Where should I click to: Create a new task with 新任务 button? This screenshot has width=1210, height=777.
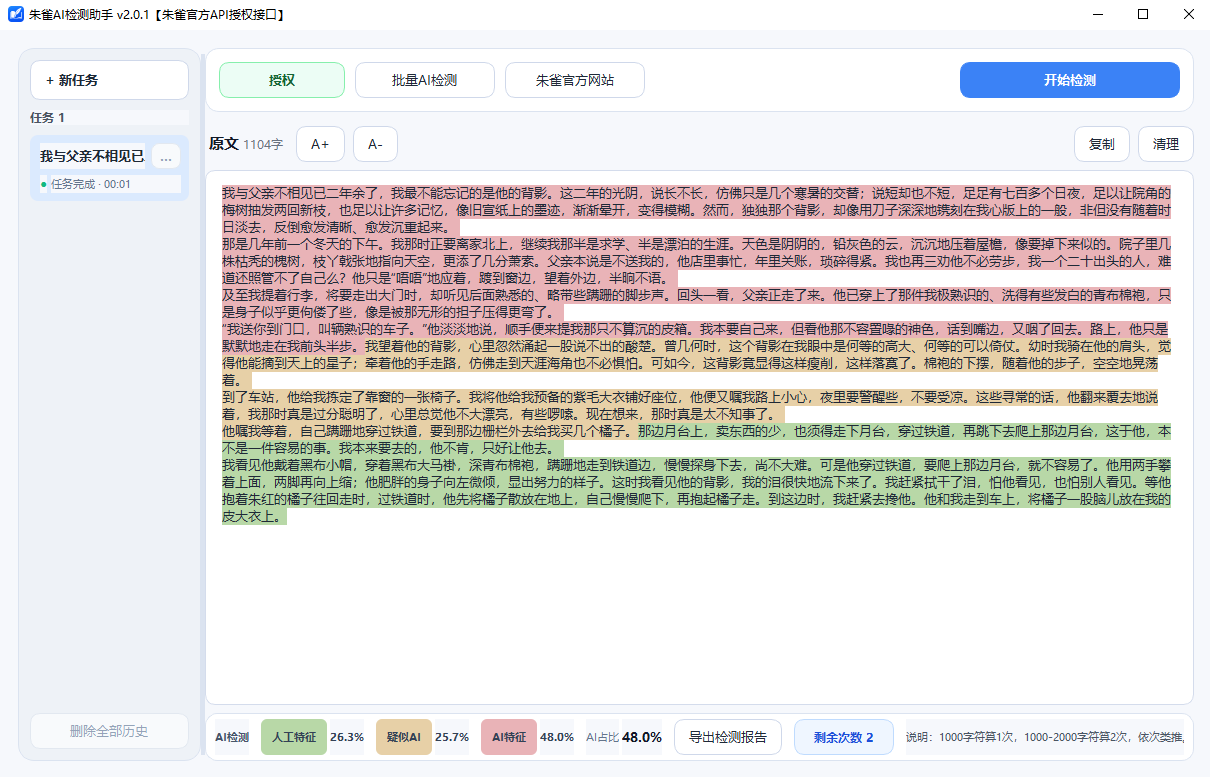tap(109, 80)
